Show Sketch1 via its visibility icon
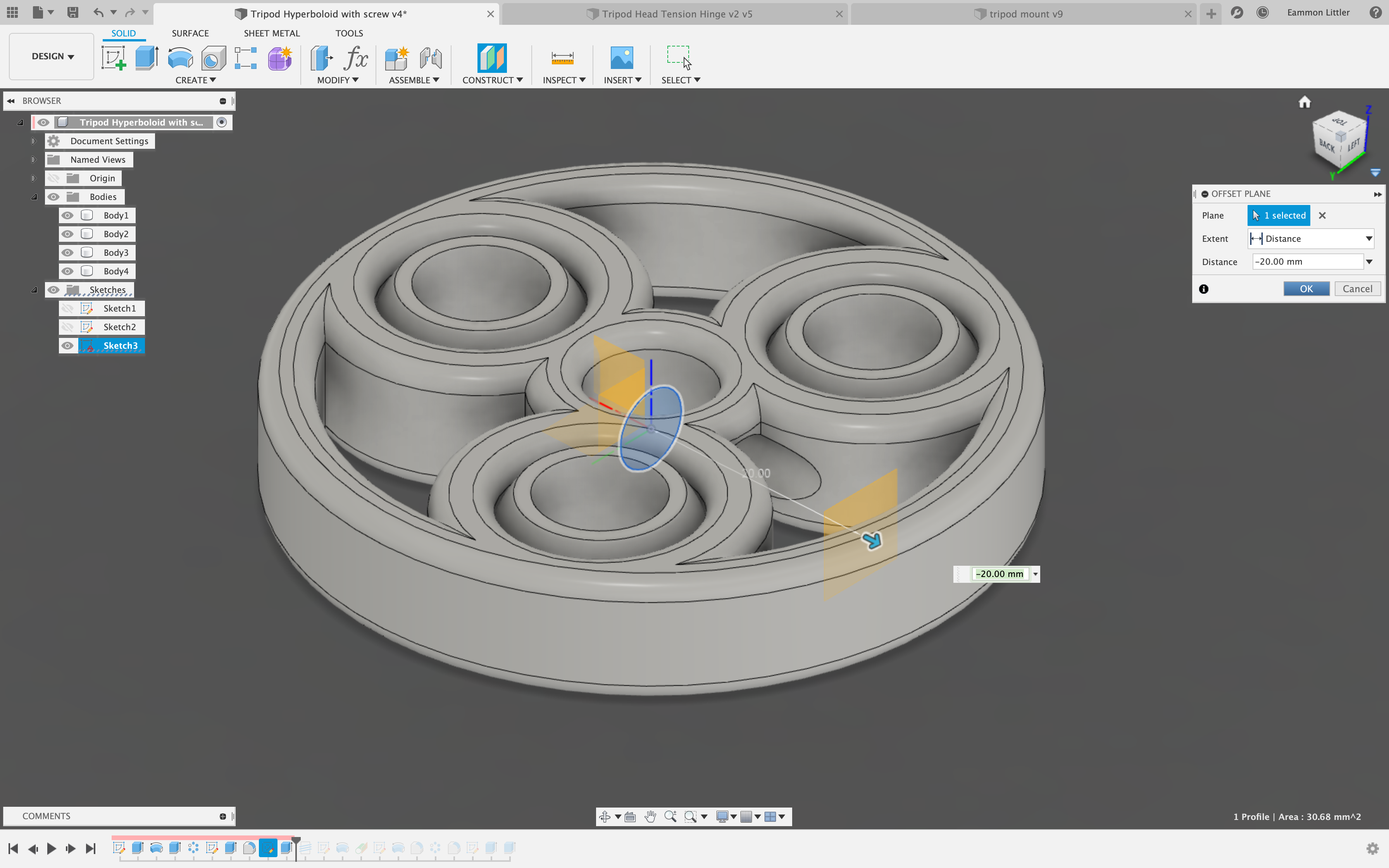 pos(68,309)
